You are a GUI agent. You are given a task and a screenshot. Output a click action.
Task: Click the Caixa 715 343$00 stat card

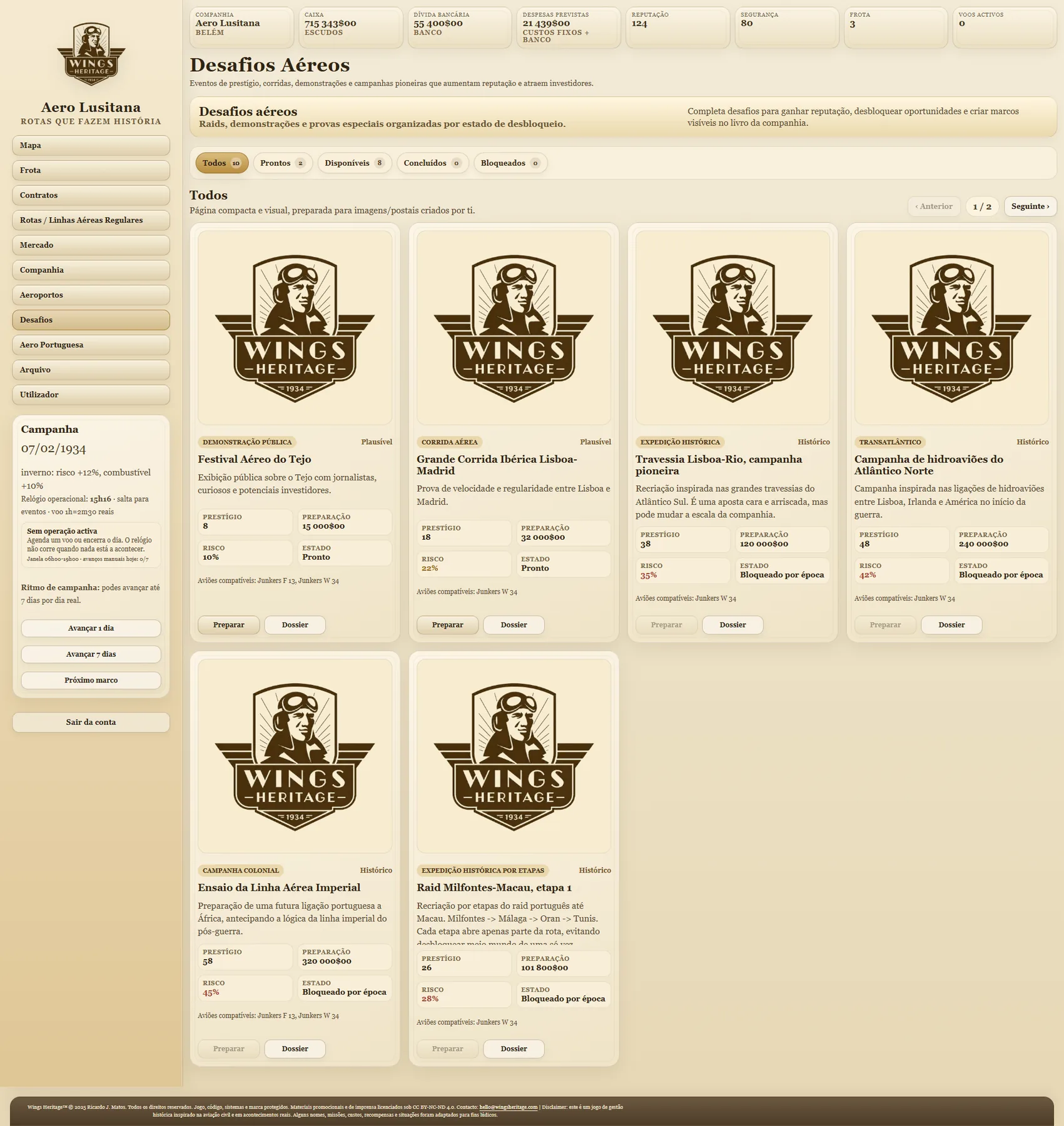(x=351, y=28)
